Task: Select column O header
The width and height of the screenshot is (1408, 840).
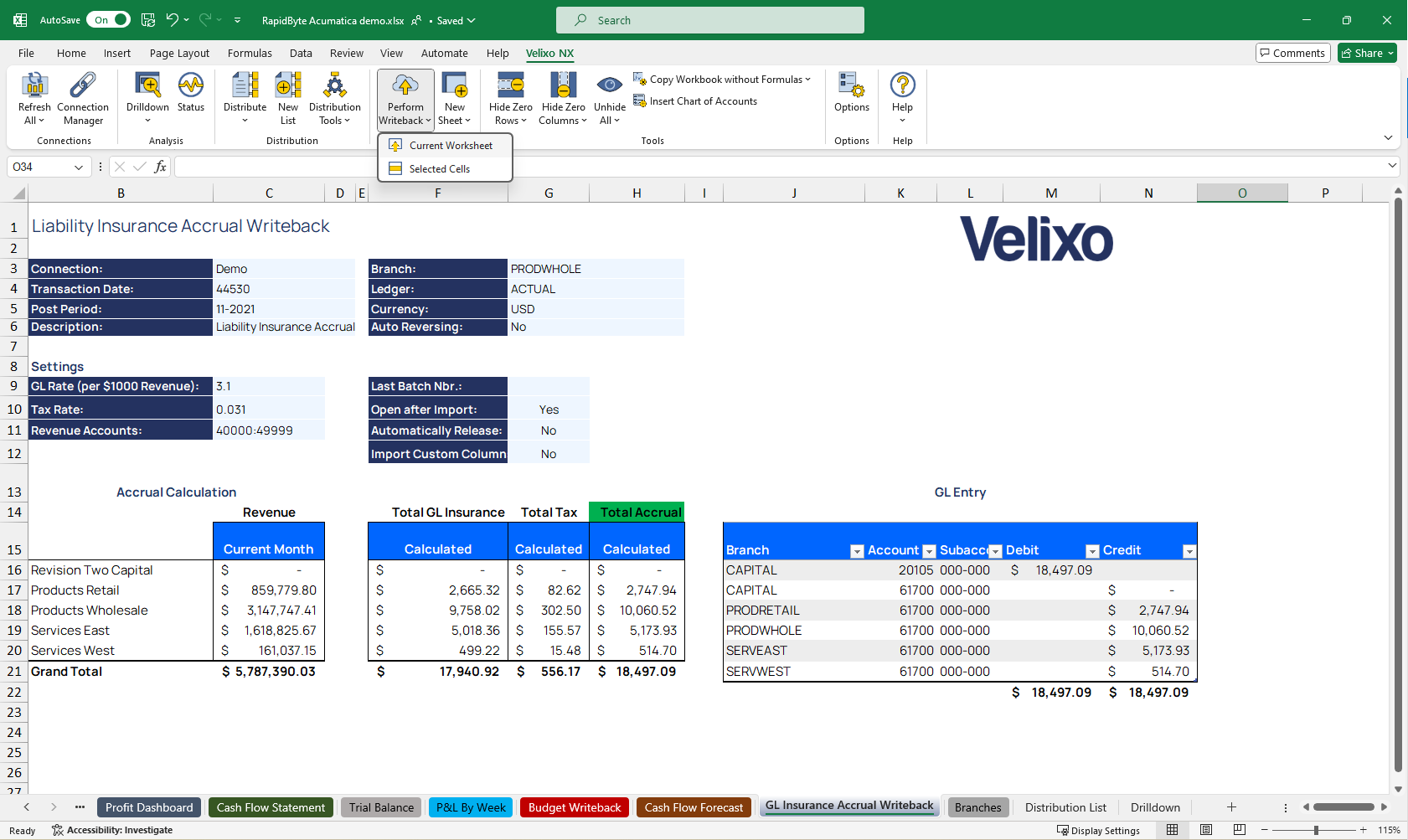Action: point(1242,193)
